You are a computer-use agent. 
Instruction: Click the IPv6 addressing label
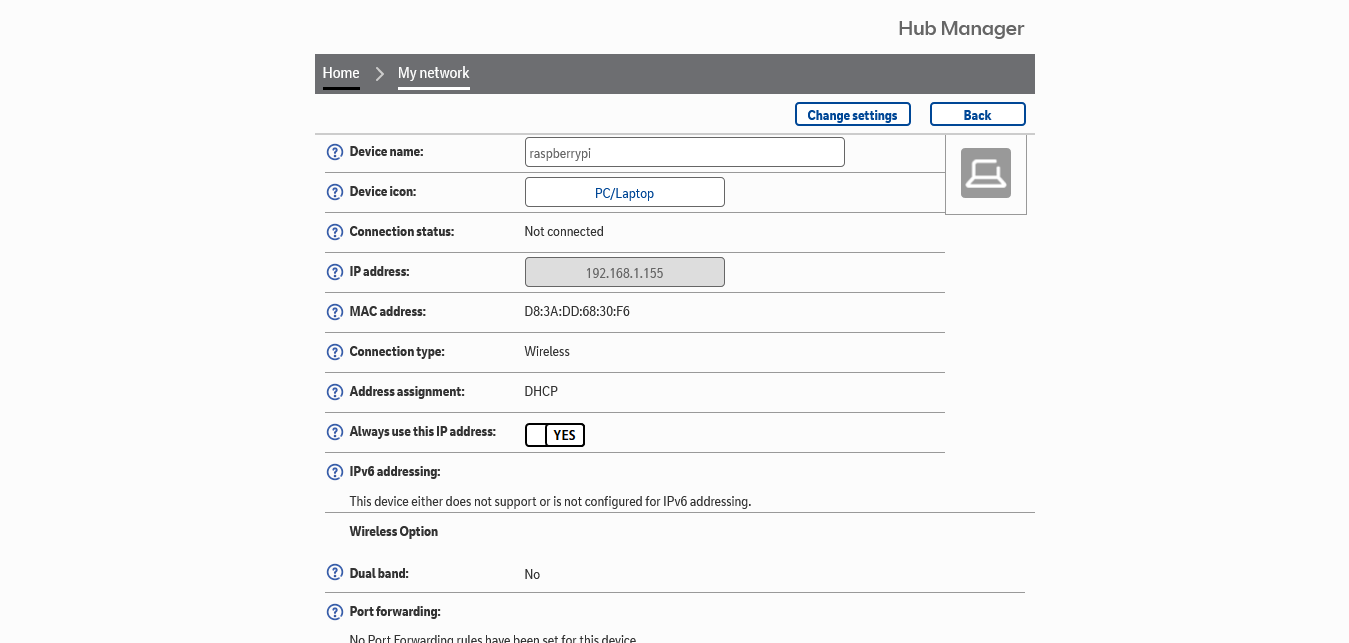(x=395, y=471)
